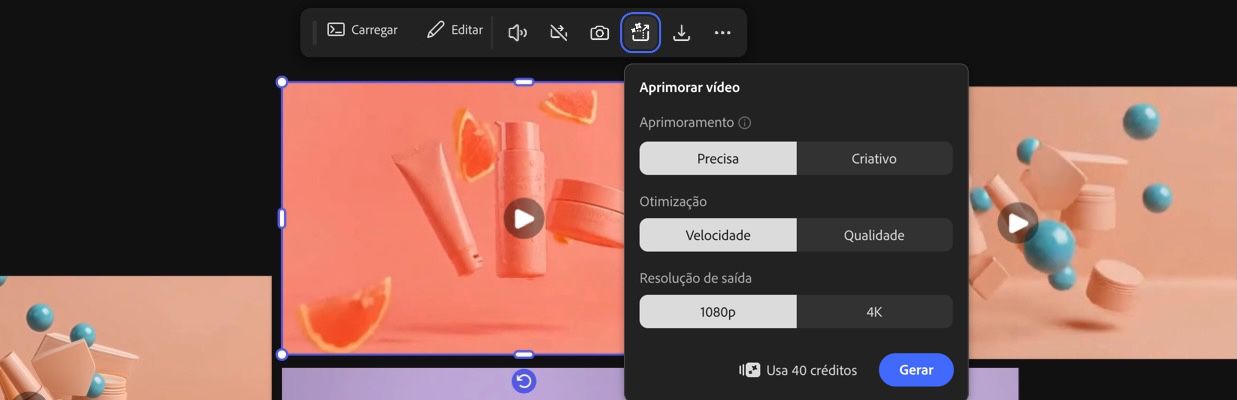Choose Velocidade optimization
The height and width of the screenshot is (400, 1237).
coord(718,235)
